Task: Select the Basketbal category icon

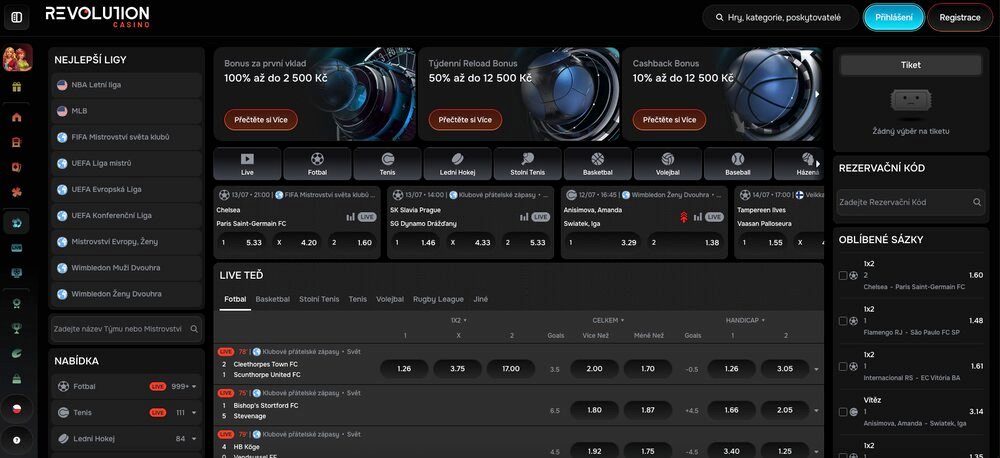Action: click(598, 164)
